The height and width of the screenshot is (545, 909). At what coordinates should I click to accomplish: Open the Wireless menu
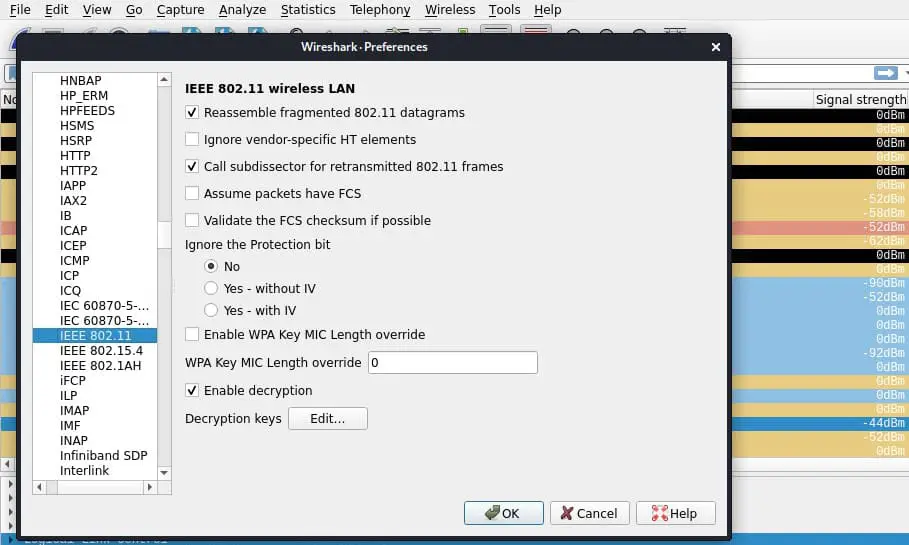click(450, 10)
